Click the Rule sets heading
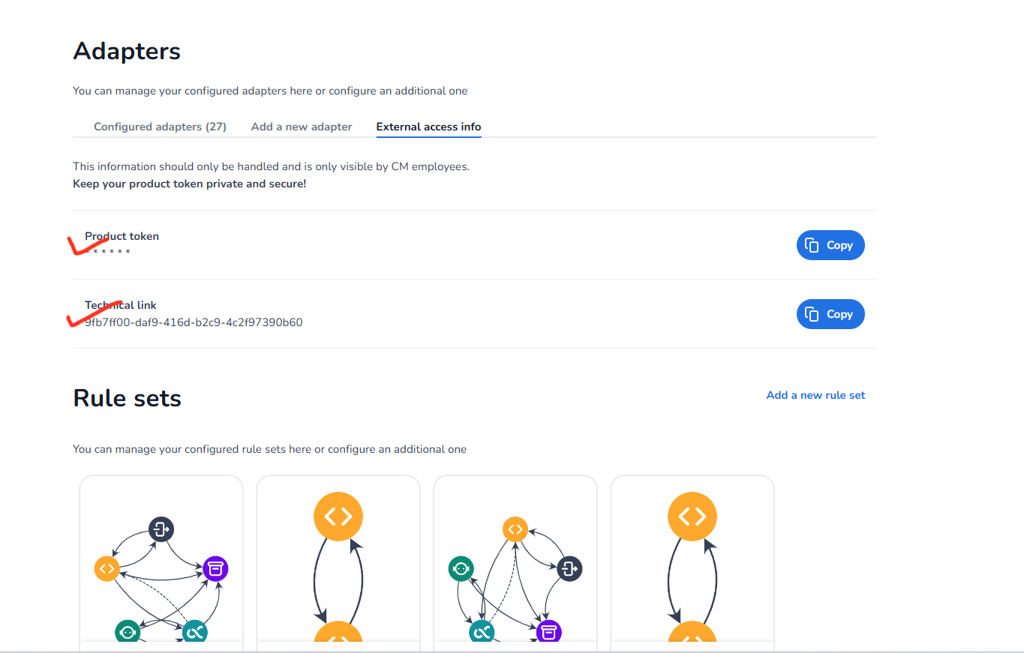The height and width of the screenshot is (653, 1024). click(x=127, y=398)
